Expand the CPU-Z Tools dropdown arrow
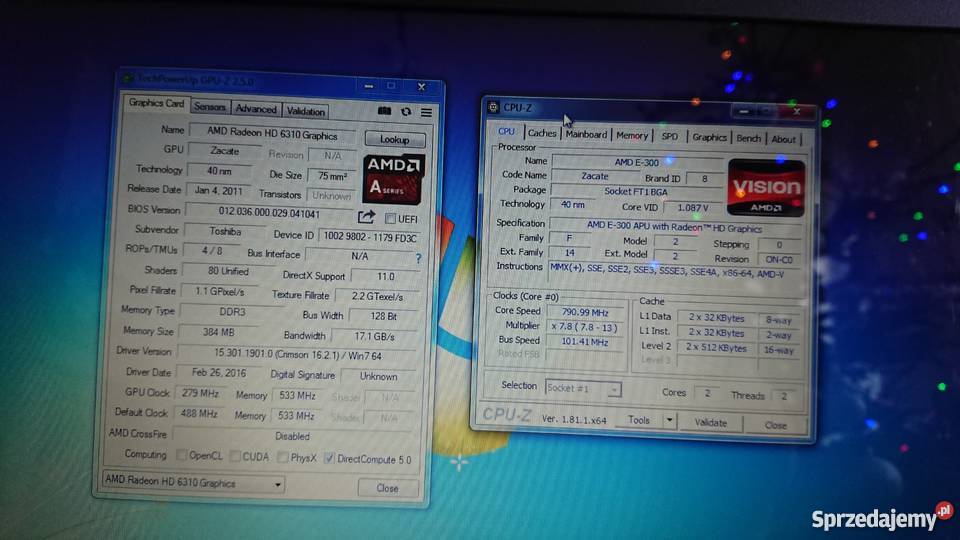The width and height of the screenshot is (960, 540). tap(669, 420)
